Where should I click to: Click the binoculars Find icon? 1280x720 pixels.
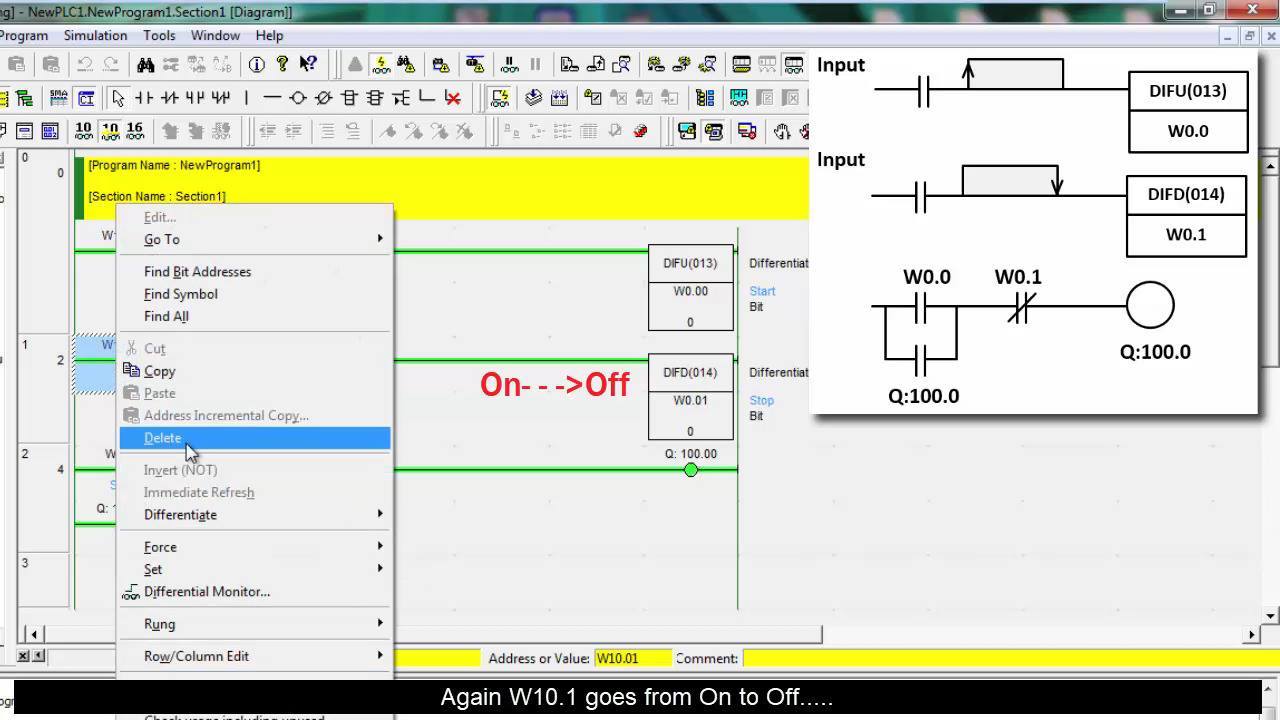point(146,64)
